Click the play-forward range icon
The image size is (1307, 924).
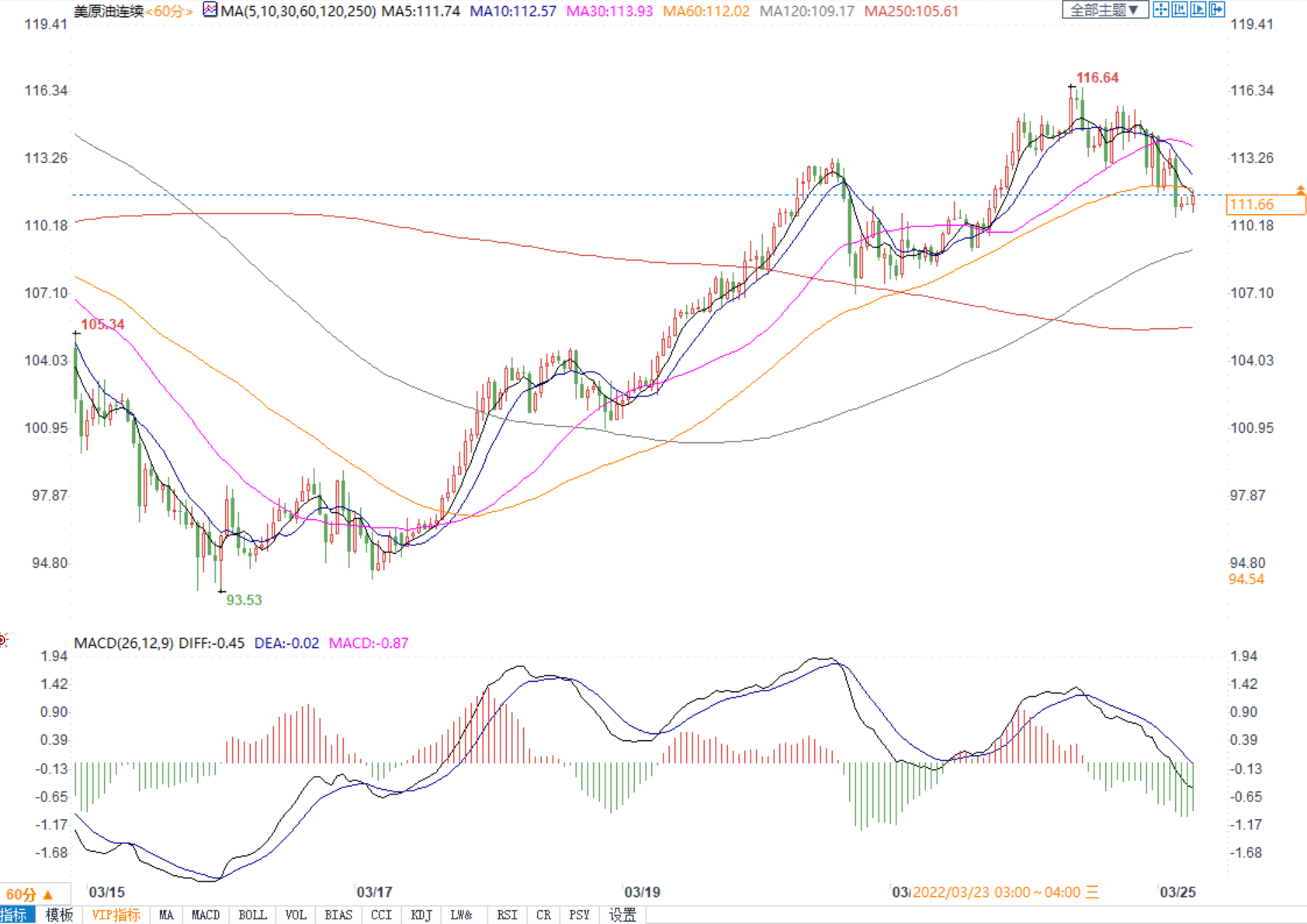(x=1198, y=10)
